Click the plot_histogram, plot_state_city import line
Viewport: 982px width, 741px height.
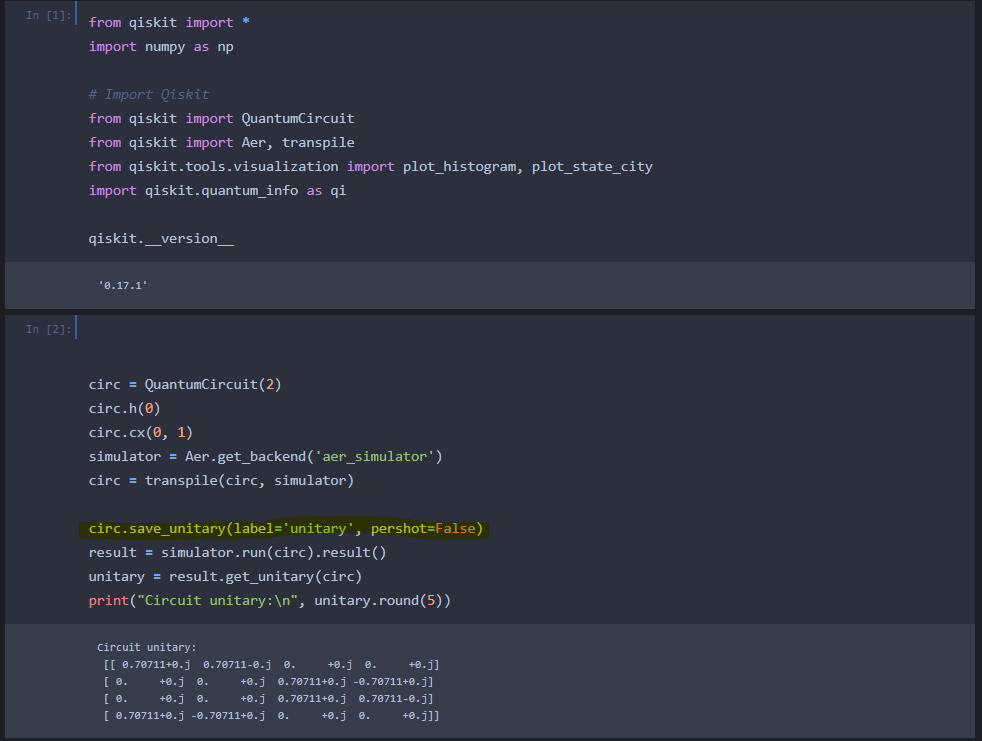(370, 167)
